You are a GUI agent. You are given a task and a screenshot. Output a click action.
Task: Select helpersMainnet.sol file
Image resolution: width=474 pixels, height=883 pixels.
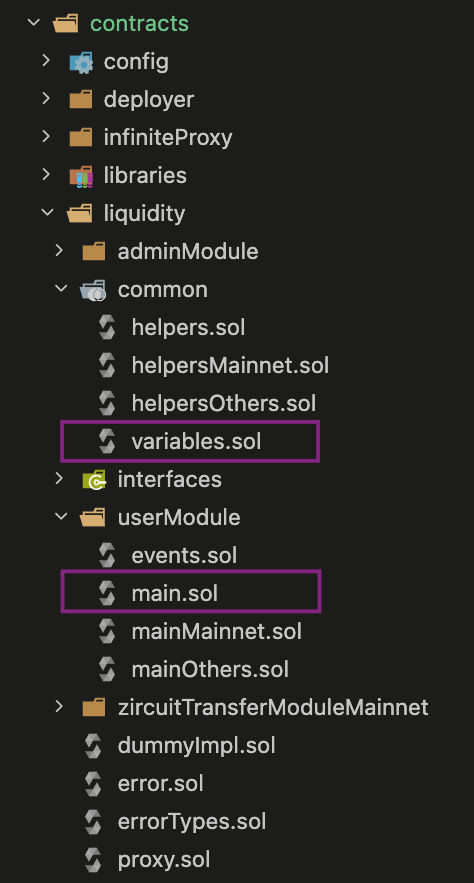point(230,365)
